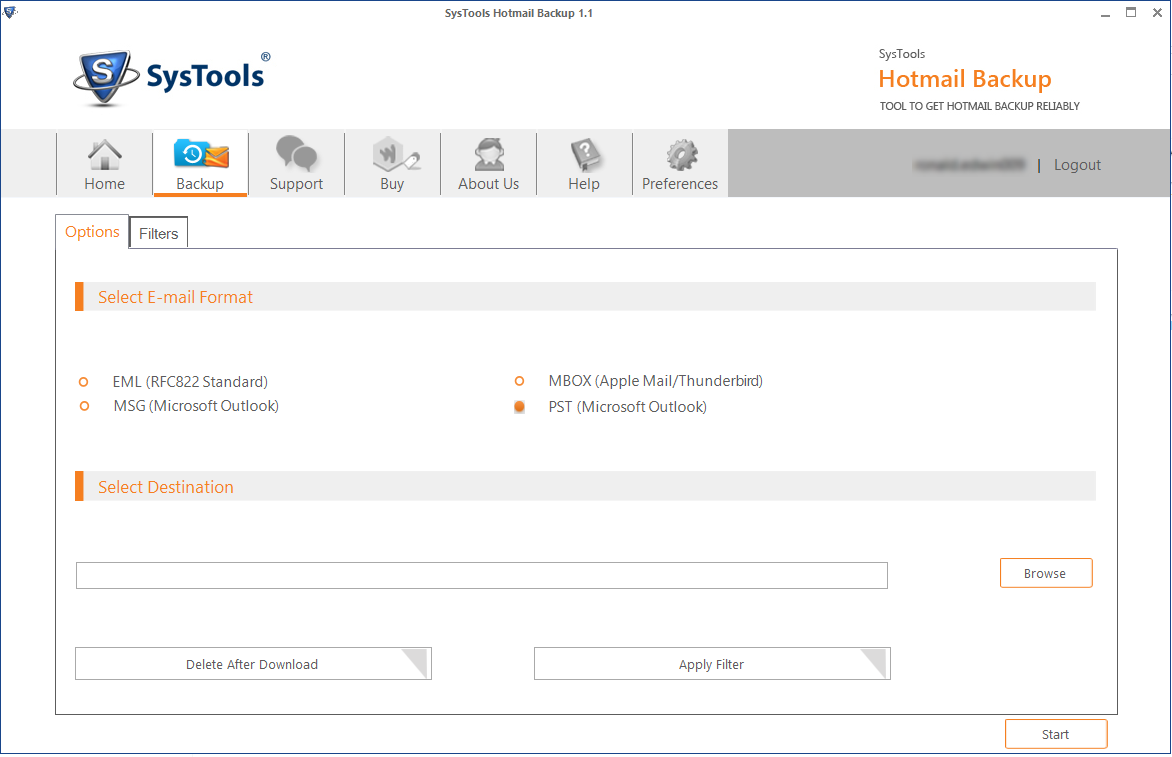1172x757 pixels.
Task: Switch to the Options tab
Action: (92, 232)
